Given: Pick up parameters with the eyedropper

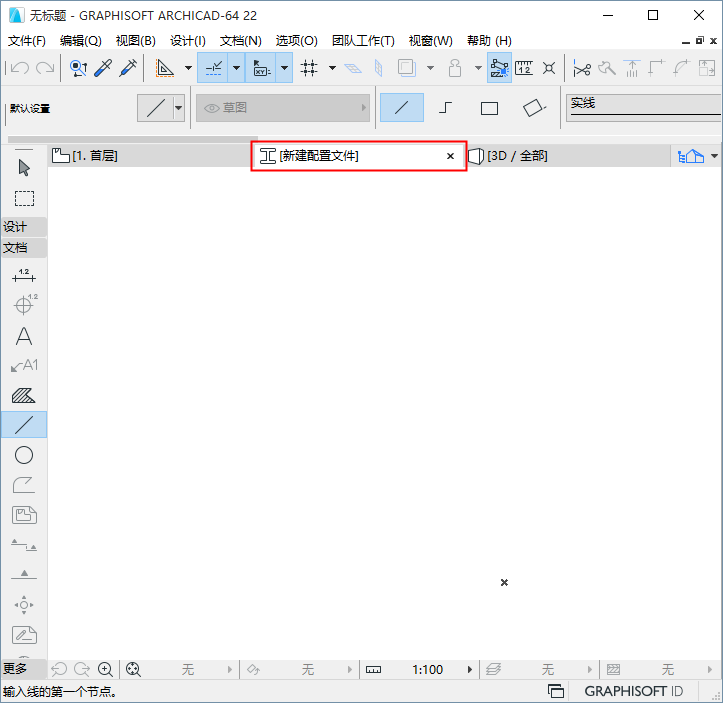Looking at the screenshot, I should tap(103, 68).
